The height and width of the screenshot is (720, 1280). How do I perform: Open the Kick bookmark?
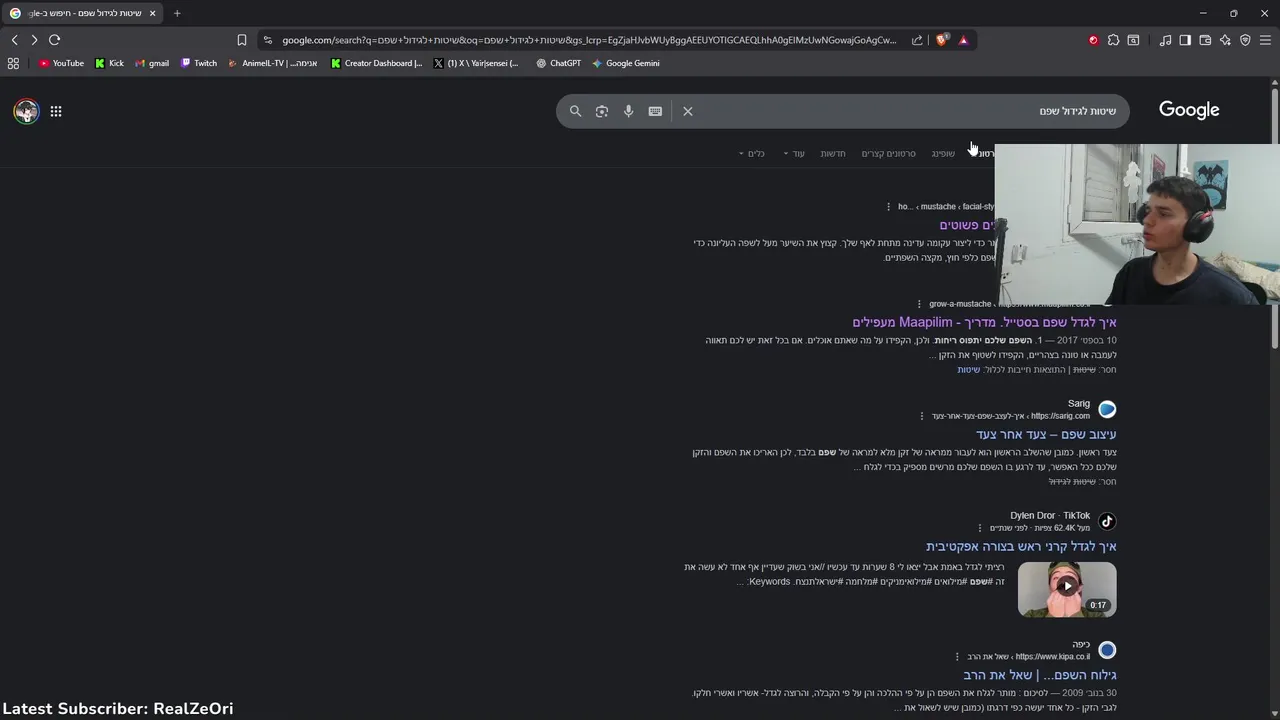point(109,63)
